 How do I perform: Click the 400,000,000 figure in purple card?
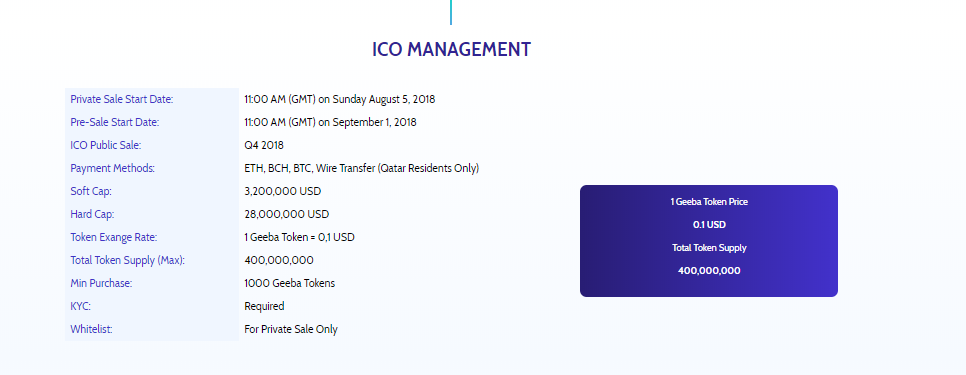click(709, 270)
